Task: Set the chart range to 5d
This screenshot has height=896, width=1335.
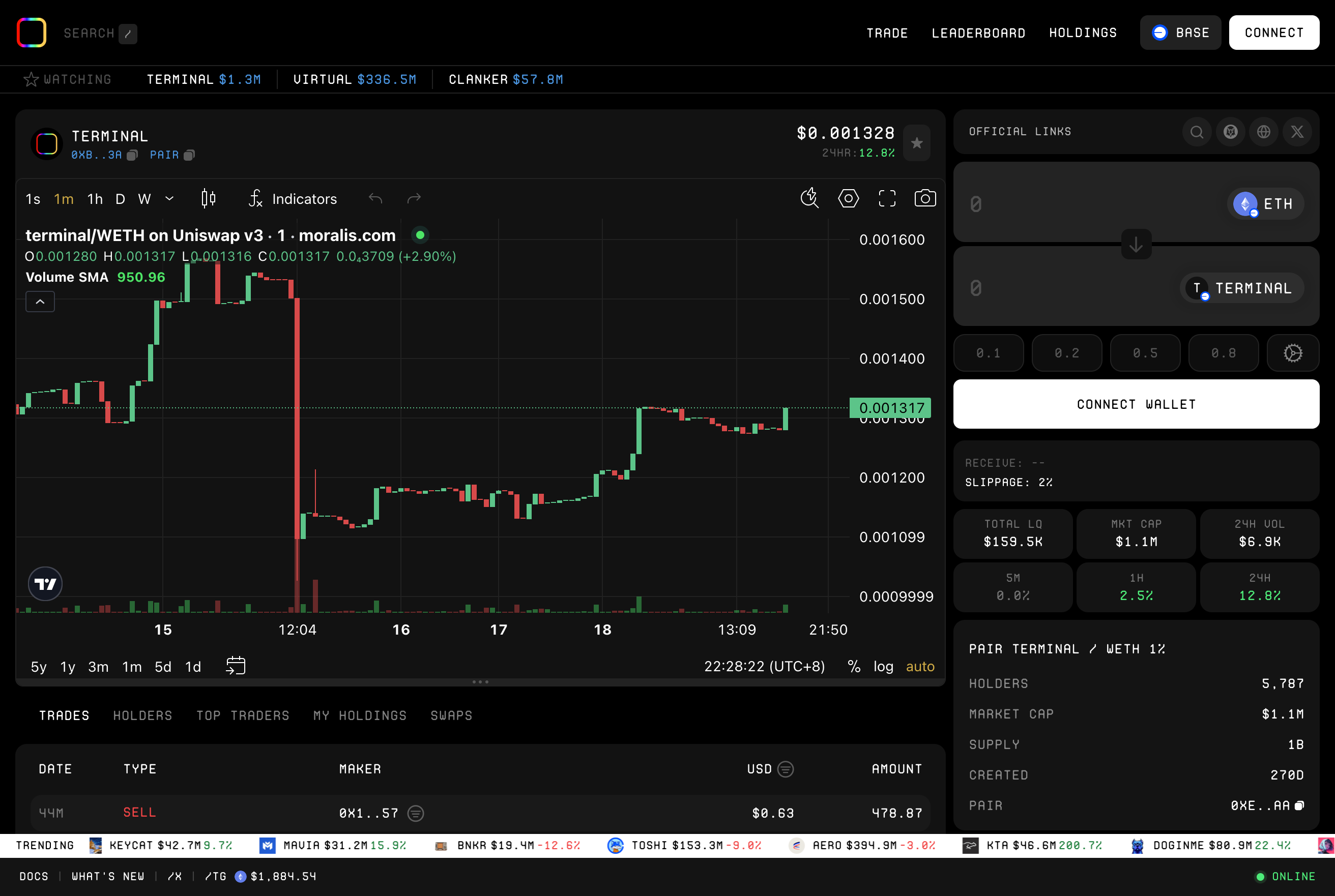Action: pos(163,667)
